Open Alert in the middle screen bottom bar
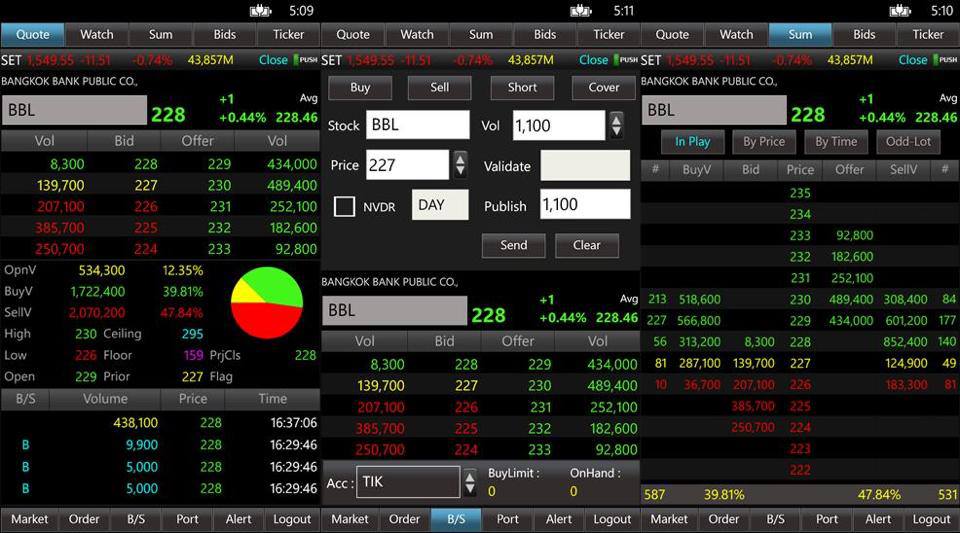This screenshot has height=533, width=960. coord(558,520)
